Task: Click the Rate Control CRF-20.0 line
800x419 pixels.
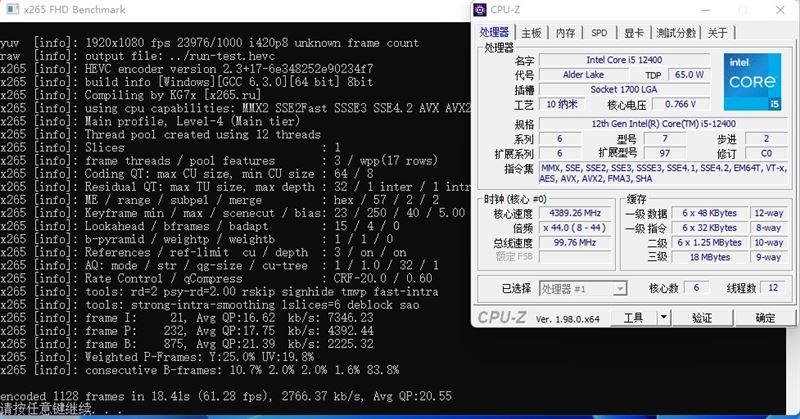Action: click(216, 279)
